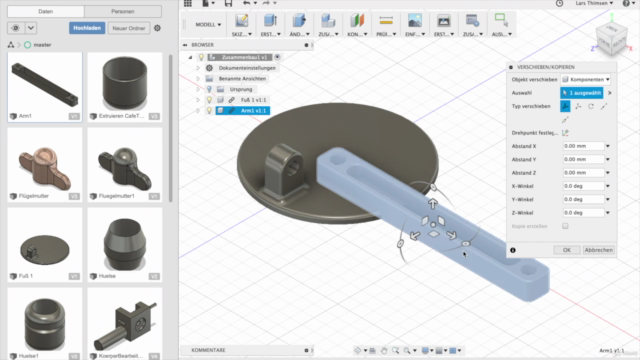The image size is (640, 360).
Task: Click the Neuer Ordner button
Action: coord(129,28)
